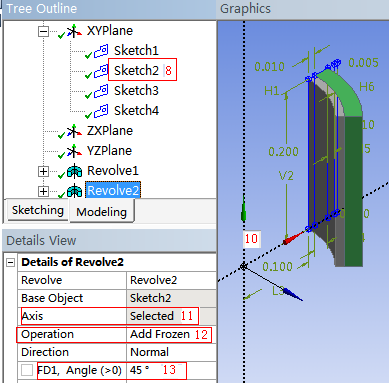Tick the FD1 Angle parameter checkbox

pyautogui.click(x=27, y=370)
